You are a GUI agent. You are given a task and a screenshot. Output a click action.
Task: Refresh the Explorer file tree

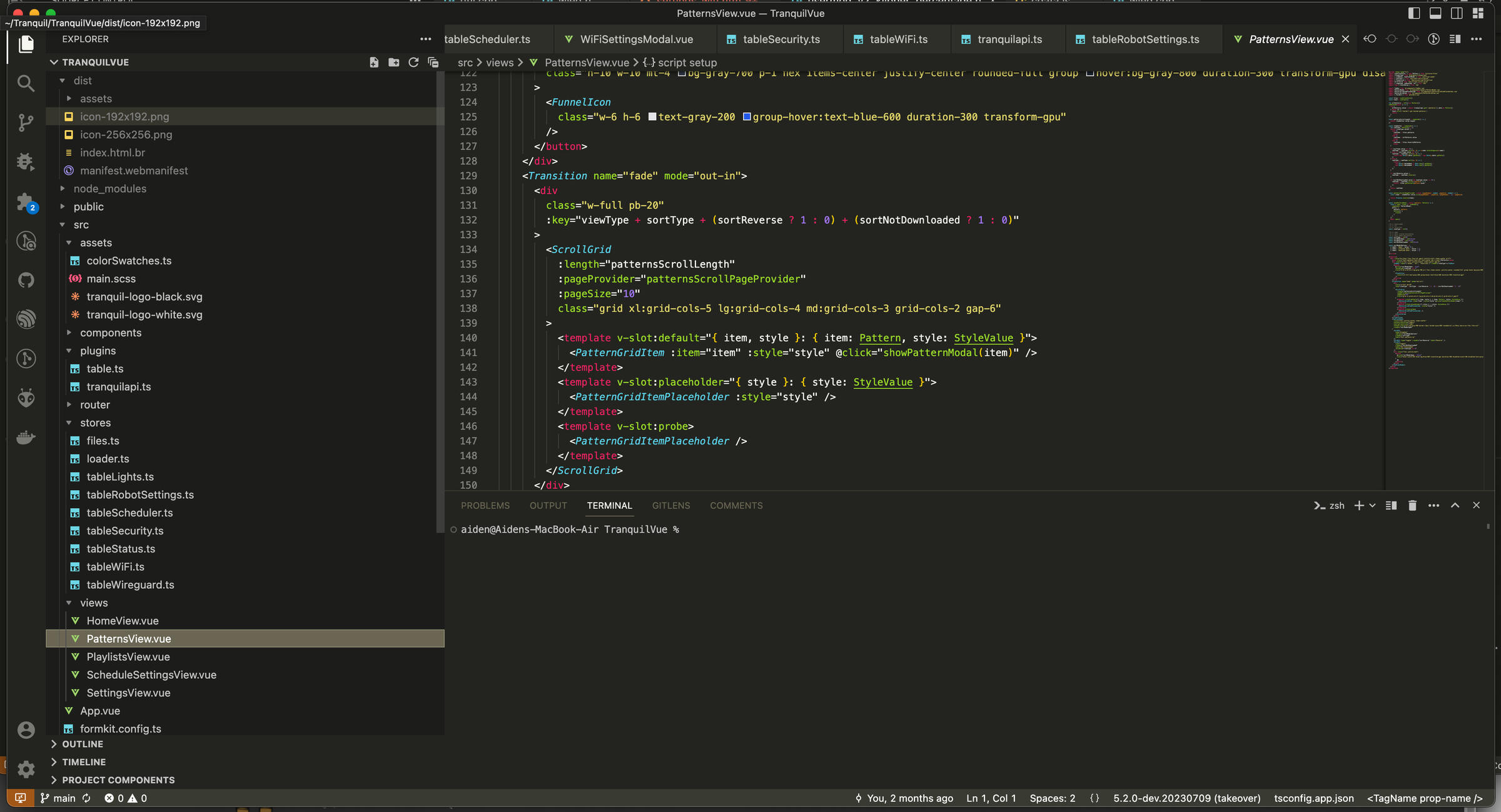(x=413, y=63)
